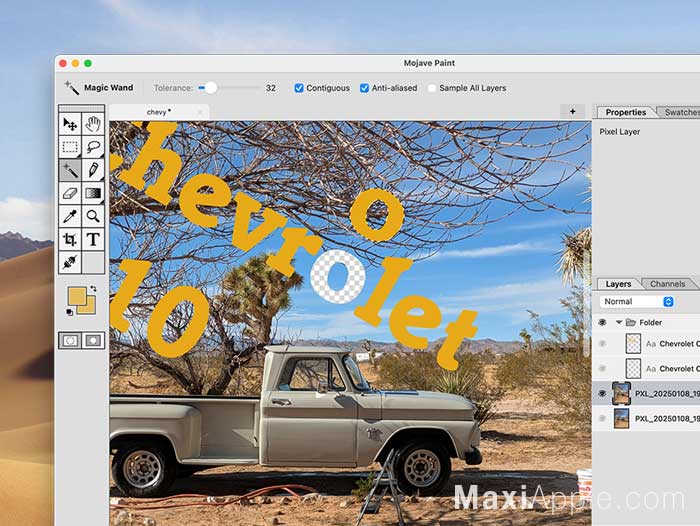Switch to the Swatches tab

[x=681, y=112]
